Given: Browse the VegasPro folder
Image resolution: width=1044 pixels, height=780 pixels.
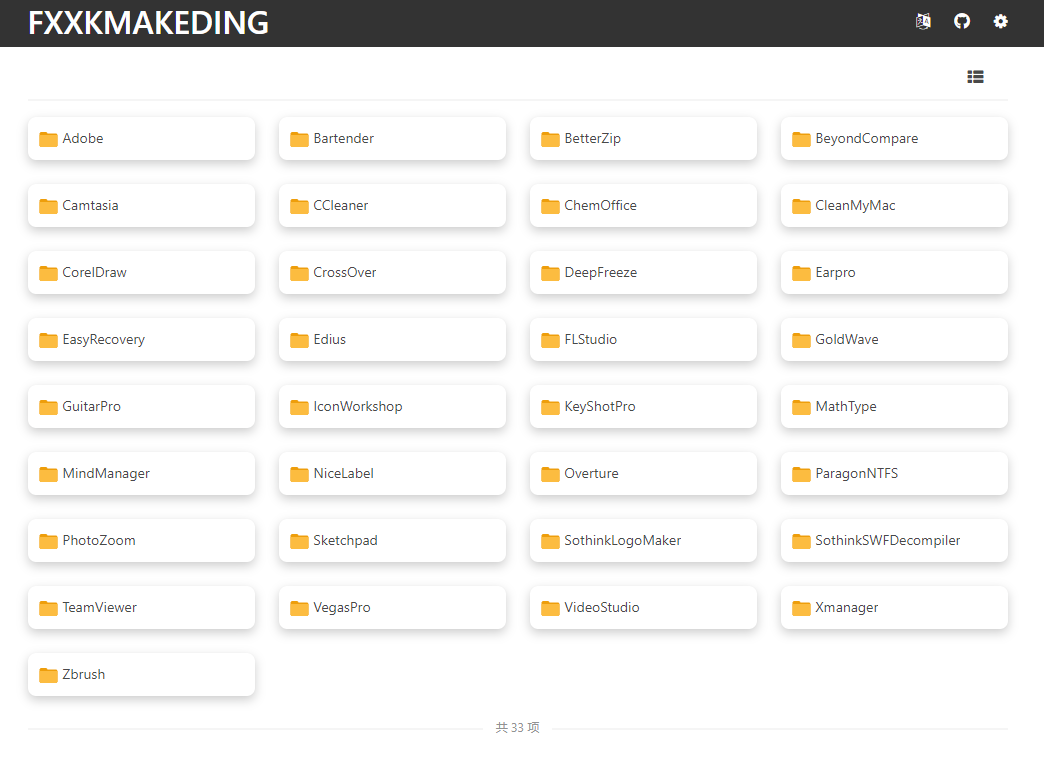Looking at the screenshot, I should 392,607.
